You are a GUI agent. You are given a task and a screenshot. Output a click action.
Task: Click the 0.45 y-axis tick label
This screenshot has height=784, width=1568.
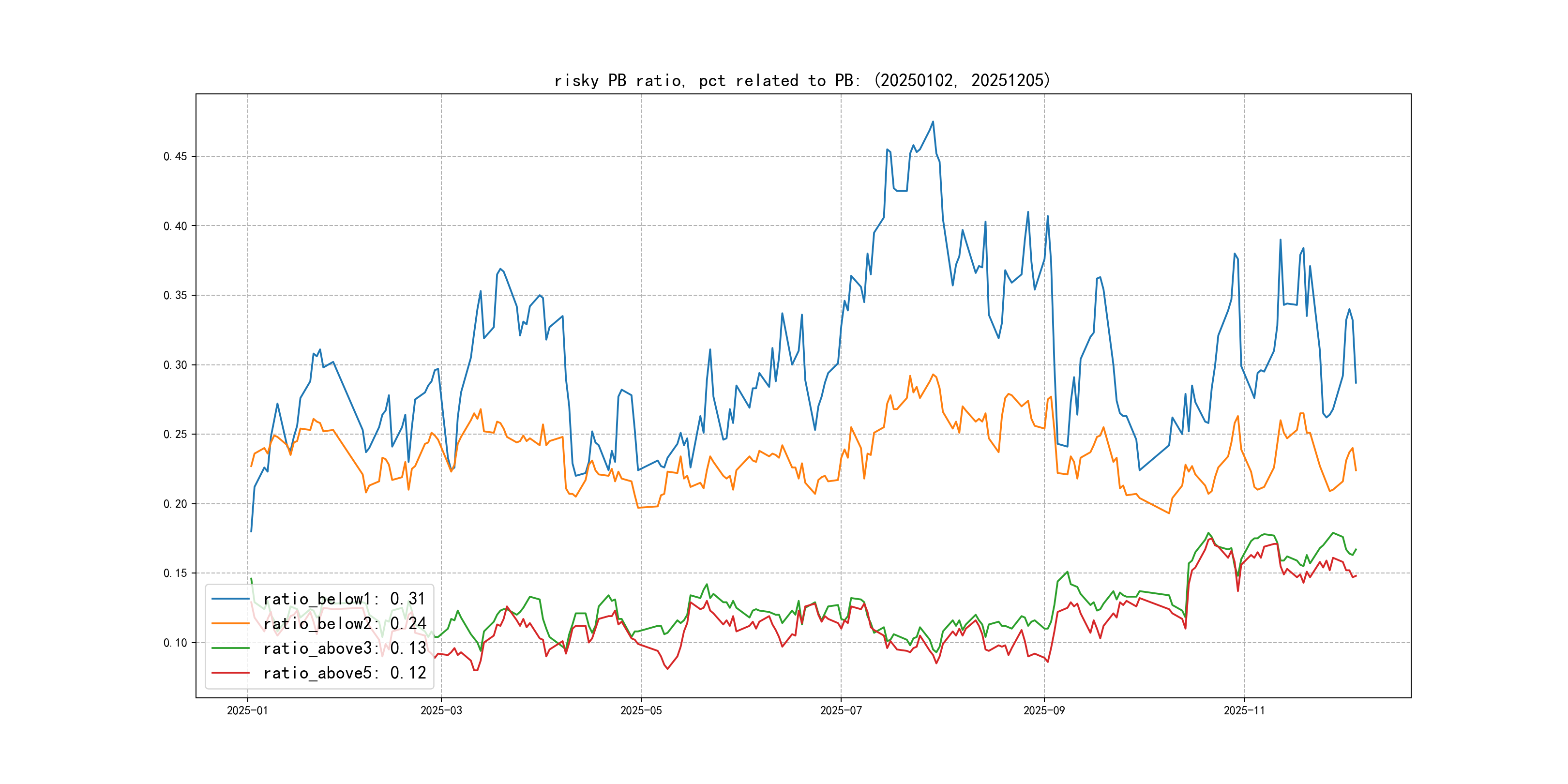tap(175, 156)
